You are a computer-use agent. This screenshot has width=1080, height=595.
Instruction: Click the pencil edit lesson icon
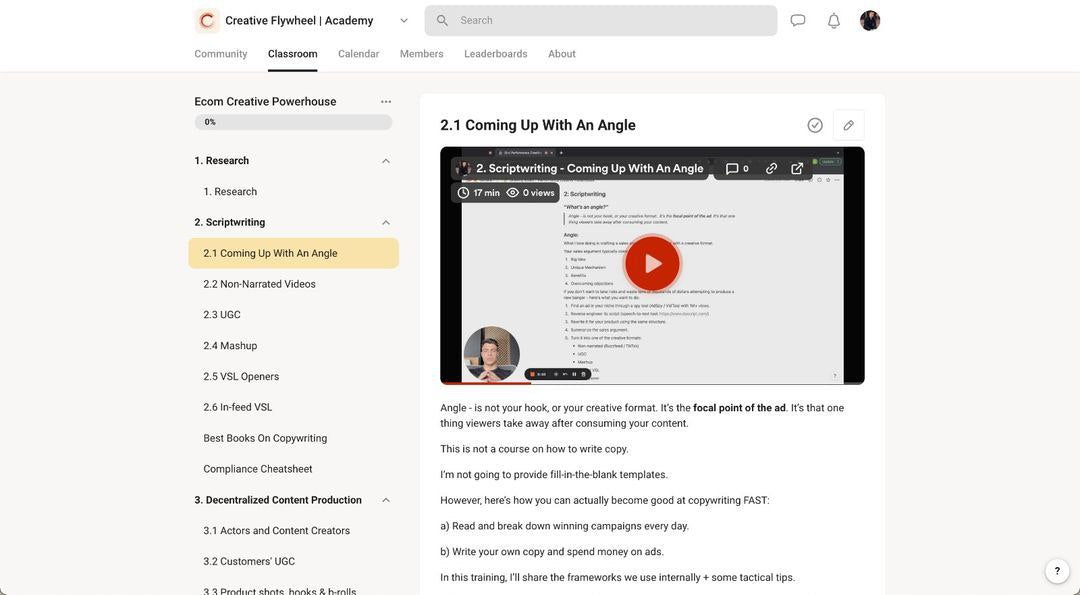[x=848, y=125]
